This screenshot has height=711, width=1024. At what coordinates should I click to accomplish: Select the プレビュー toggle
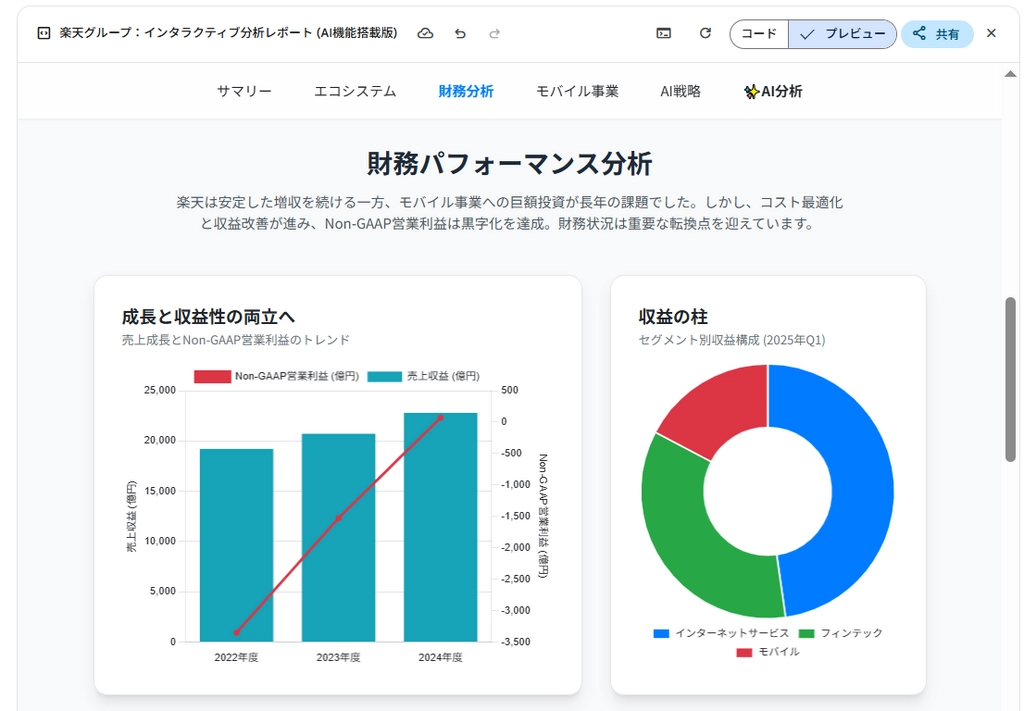pyautogui.click(x=842, y=34)
